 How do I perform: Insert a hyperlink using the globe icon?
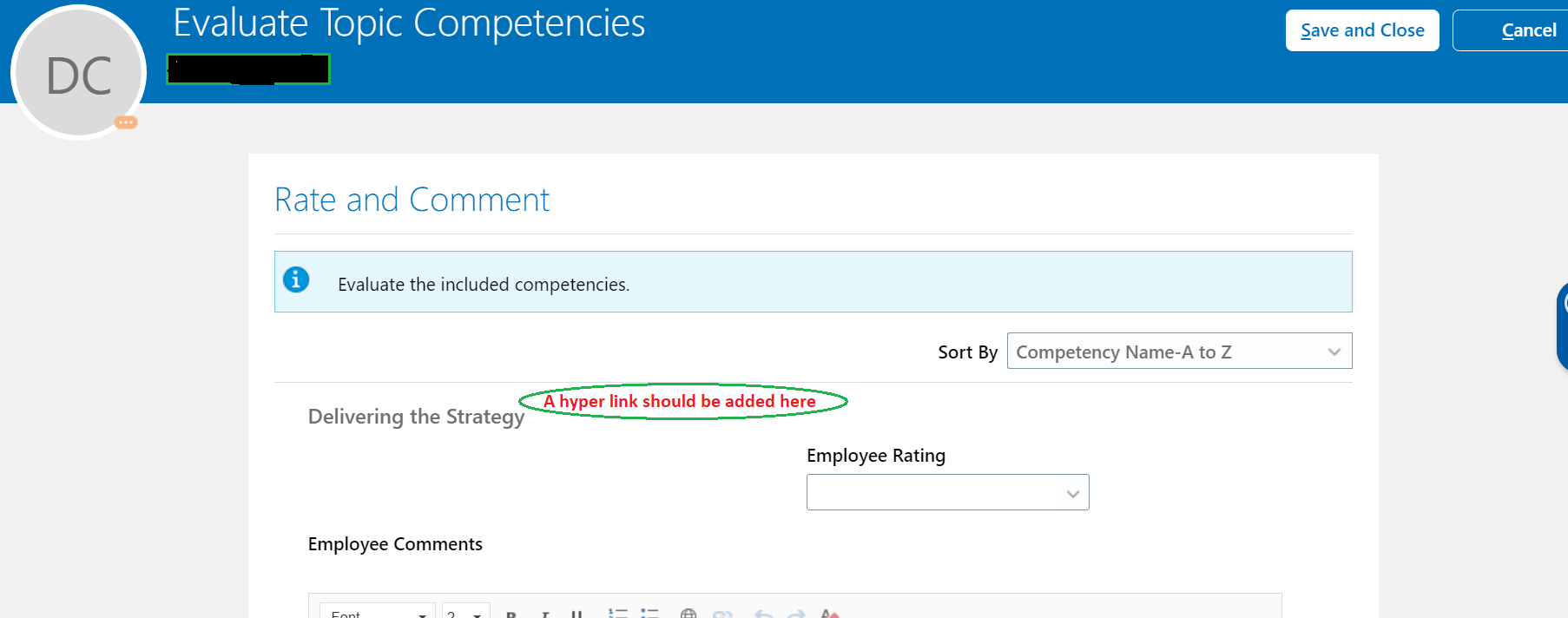point(688,614)
